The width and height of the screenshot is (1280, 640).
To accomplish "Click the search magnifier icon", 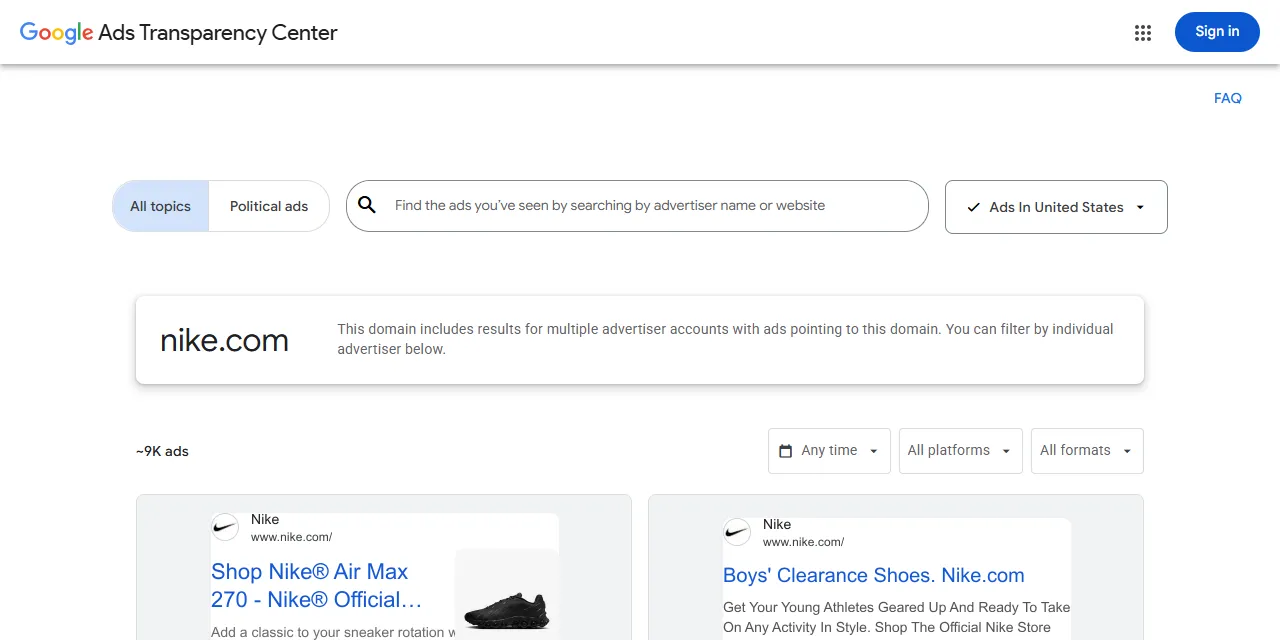I will (367, 205).
